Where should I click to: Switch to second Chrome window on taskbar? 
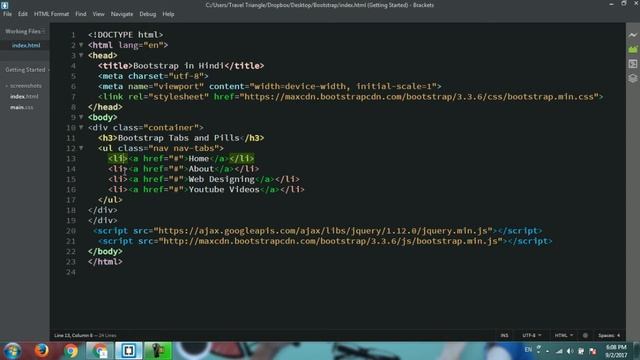click(x=100, y=351)
